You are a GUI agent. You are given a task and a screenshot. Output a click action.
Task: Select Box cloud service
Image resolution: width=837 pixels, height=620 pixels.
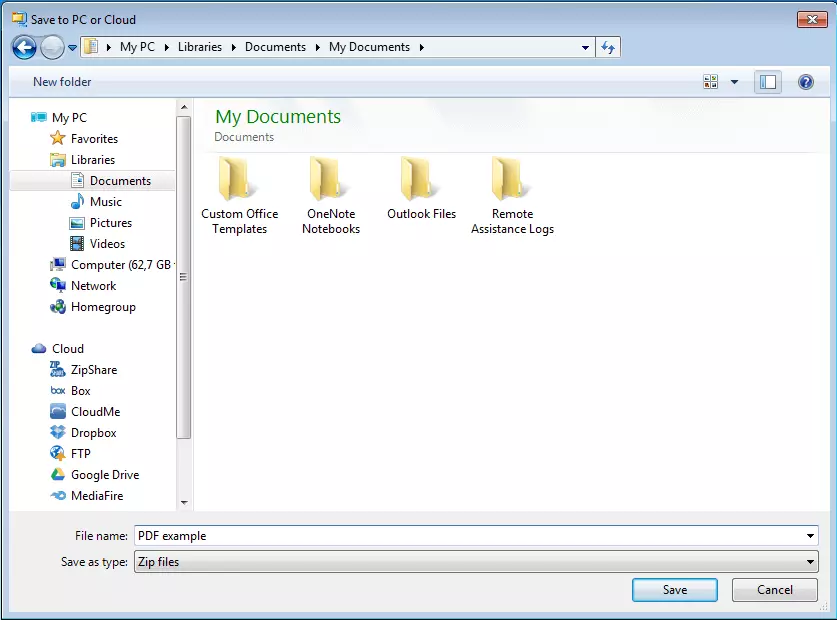(x=81, y=391)
